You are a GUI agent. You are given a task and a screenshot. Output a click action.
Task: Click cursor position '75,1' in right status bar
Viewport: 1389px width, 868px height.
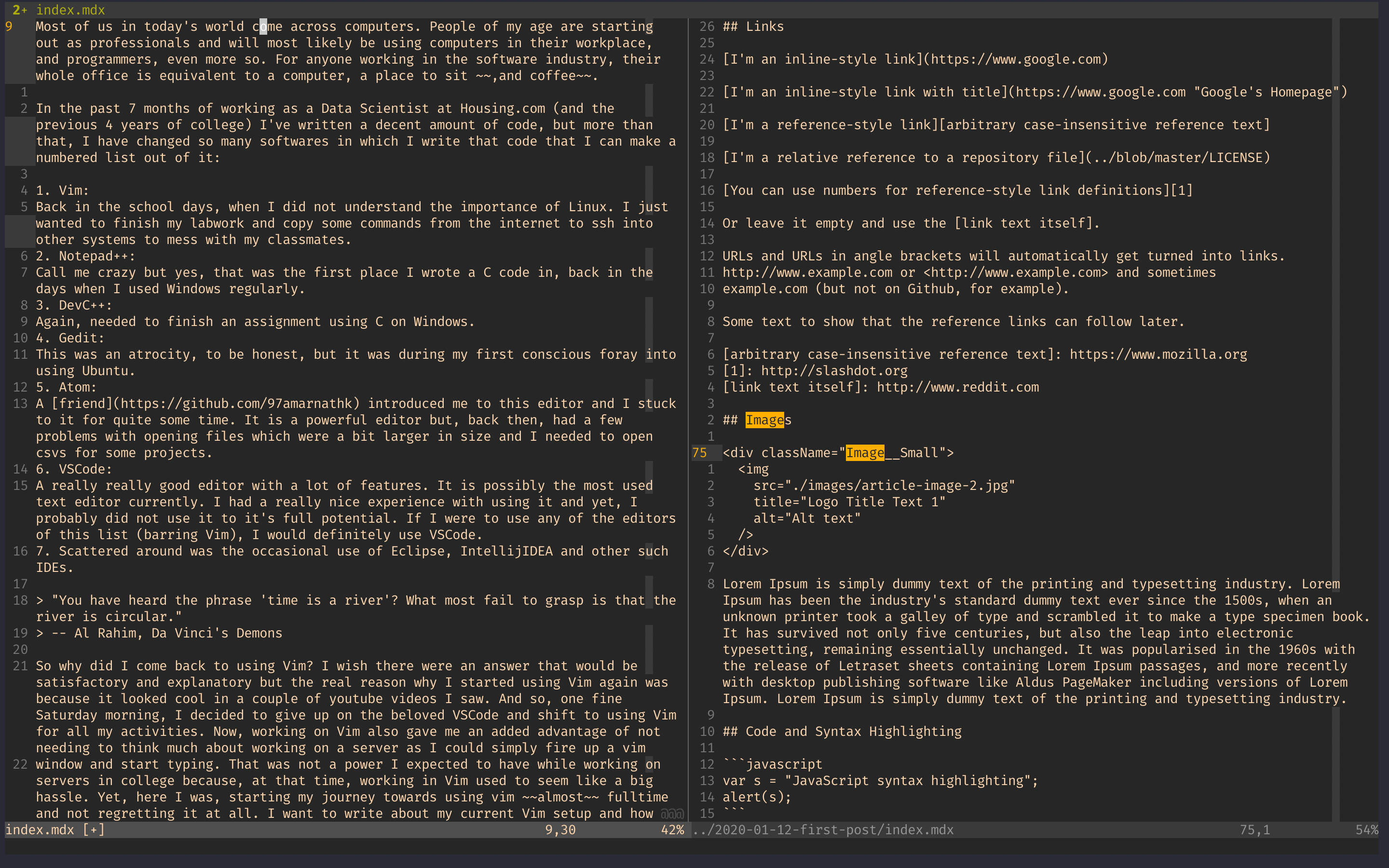pyautogui.click(x=1255, y=829)
